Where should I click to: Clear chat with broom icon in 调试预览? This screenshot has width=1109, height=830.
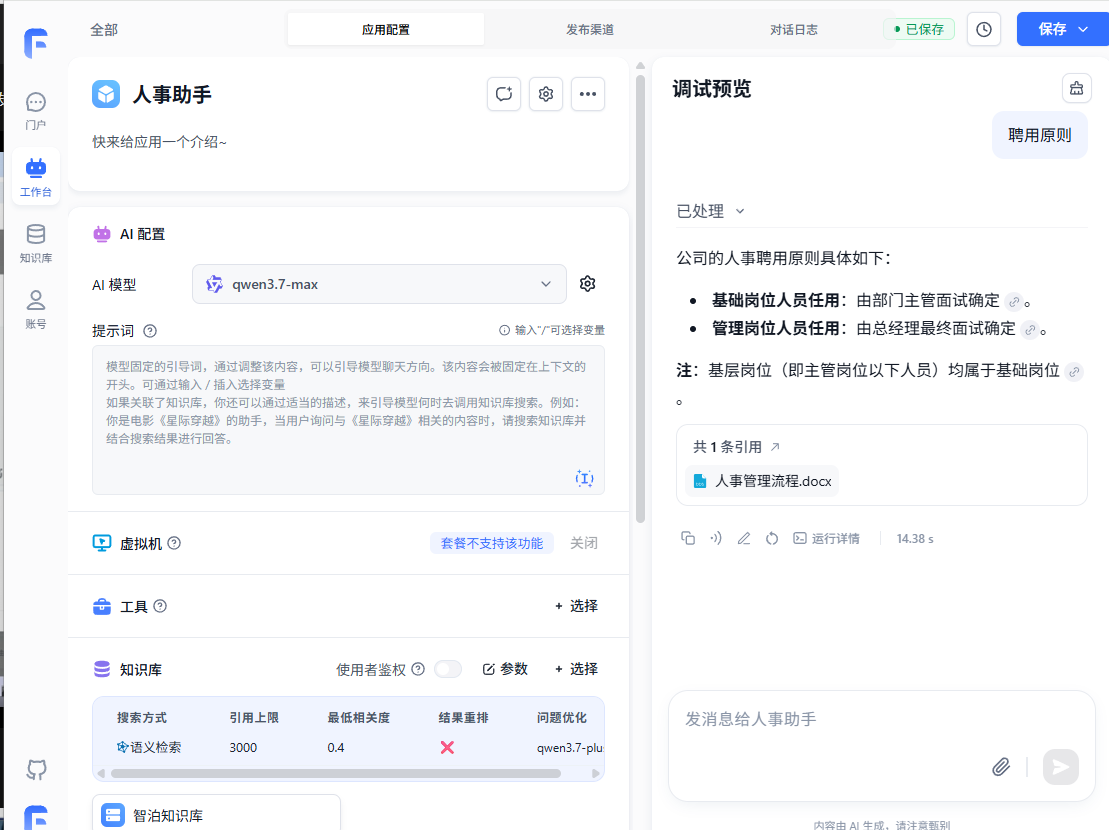pyautogui.click(x=1076, y=88)
